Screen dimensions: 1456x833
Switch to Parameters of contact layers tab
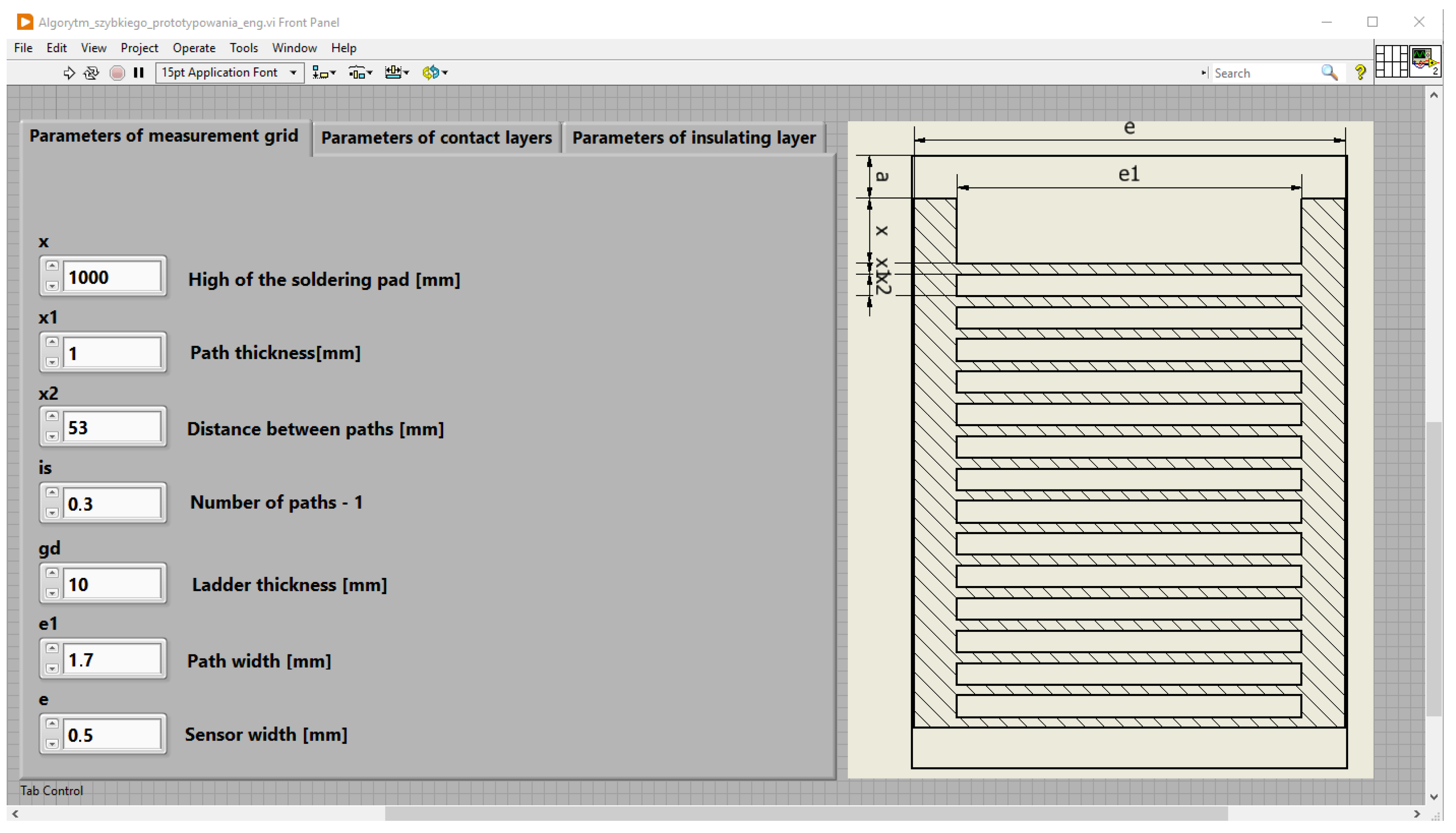436,138
